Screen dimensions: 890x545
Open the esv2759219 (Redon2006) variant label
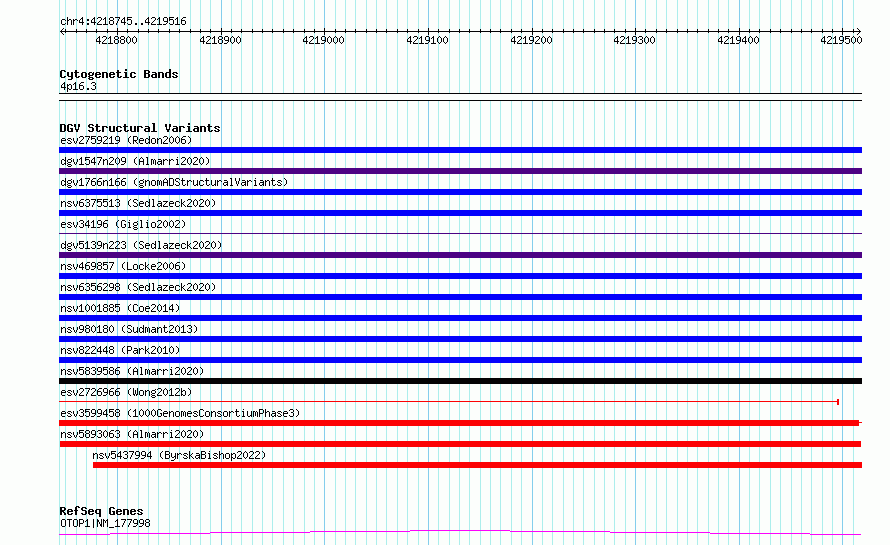[x=126, y=140]
